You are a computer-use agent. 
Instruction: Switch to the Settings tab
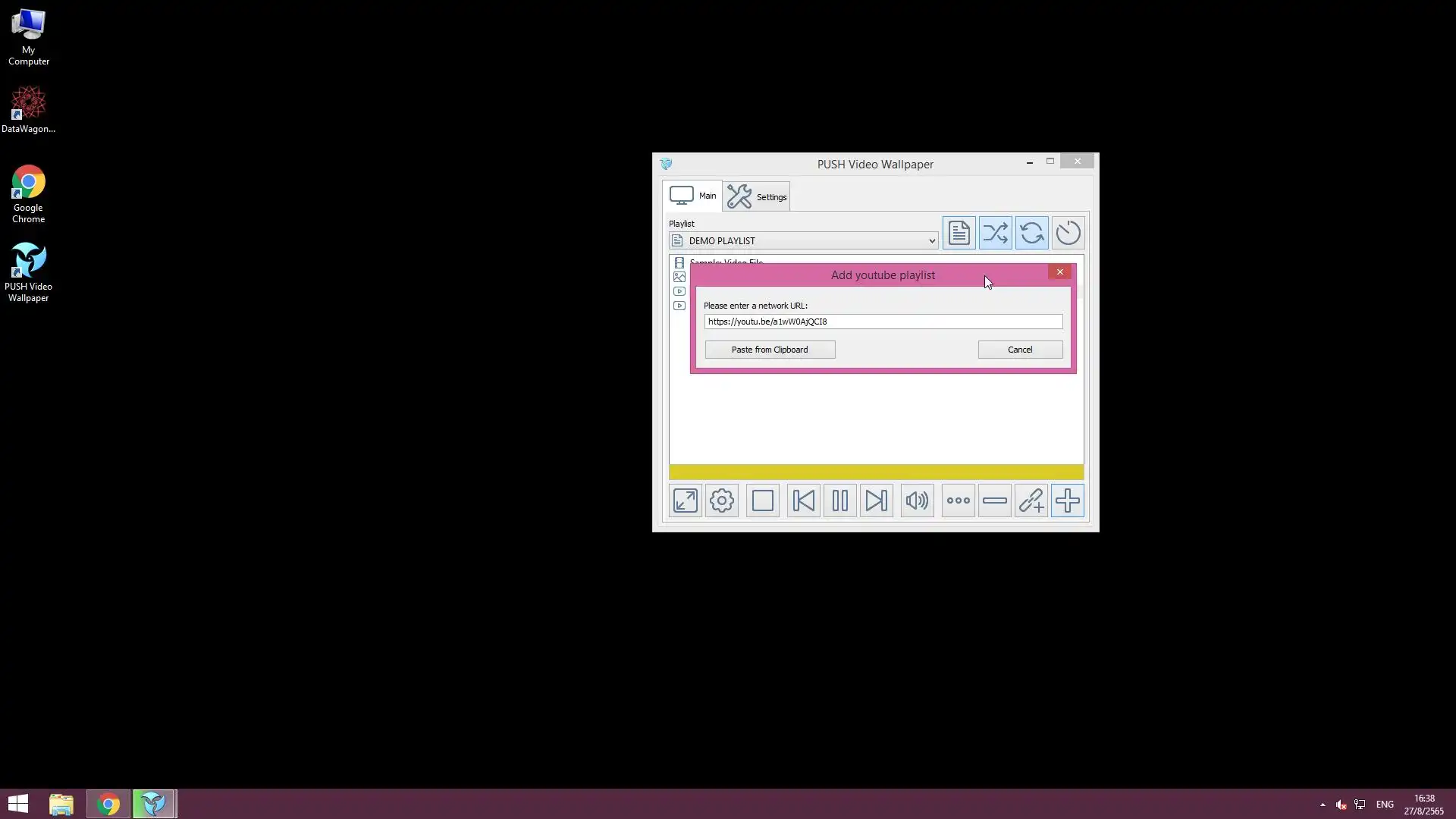click(x=757, y=196)
